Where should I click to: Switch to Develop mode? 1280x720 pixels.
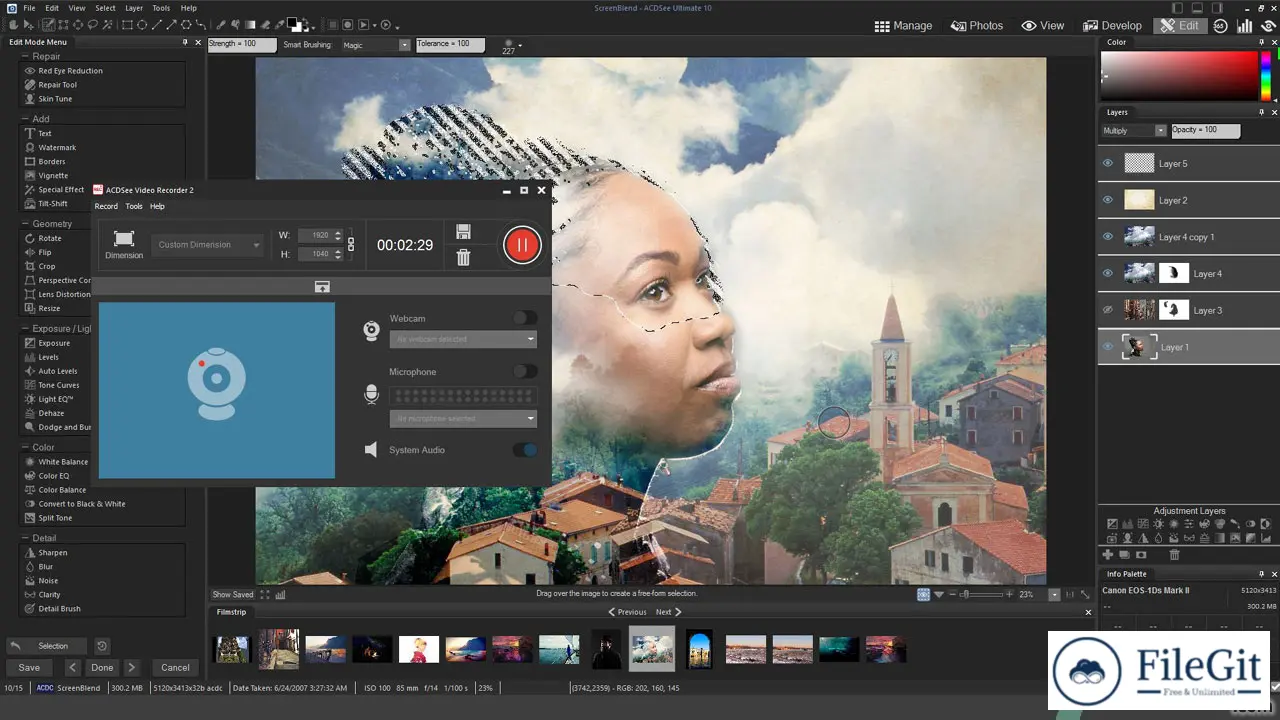point(1111,26)
